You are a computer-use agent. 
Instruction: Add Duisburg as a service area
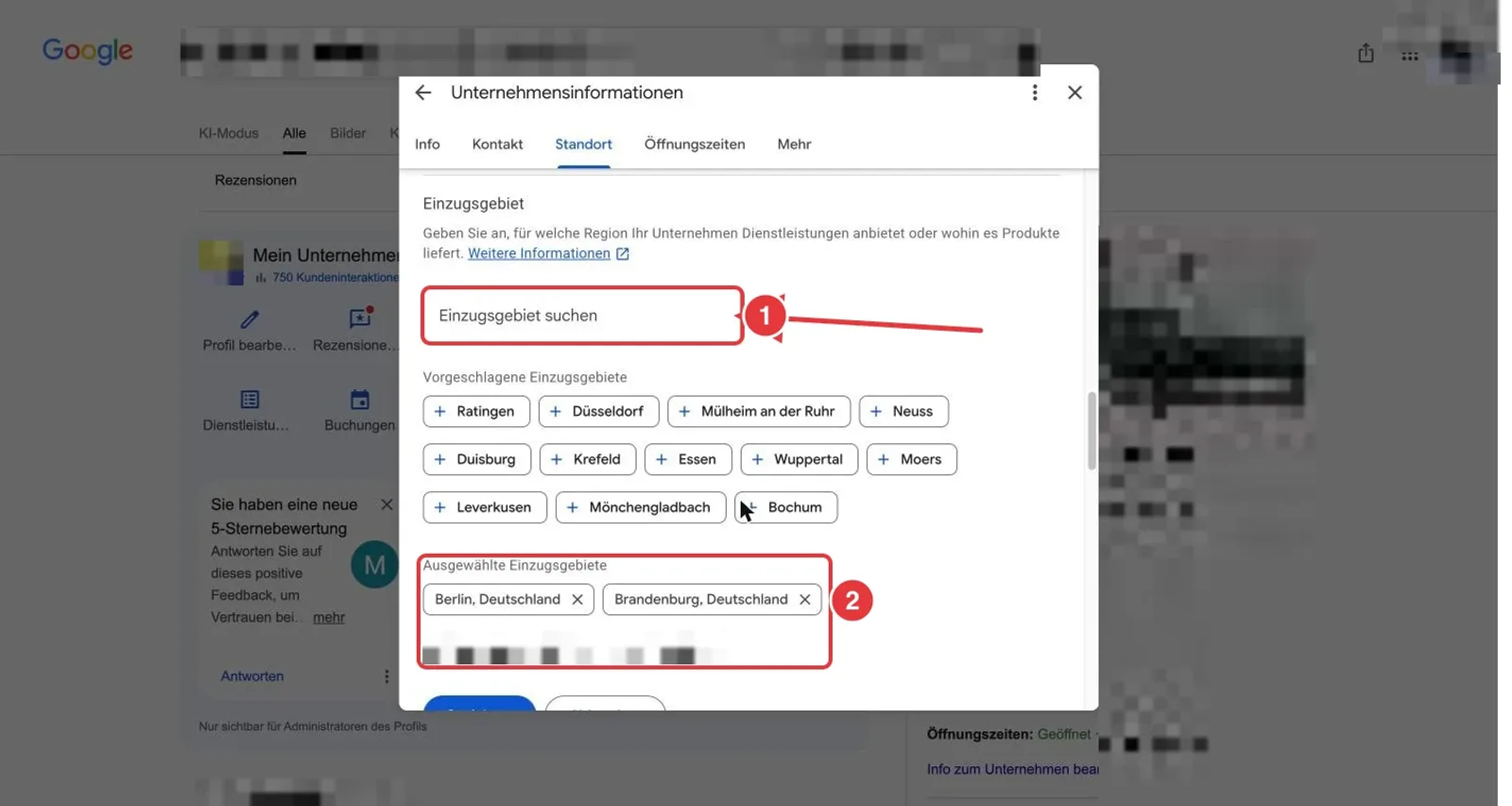(x=477, y=459)
